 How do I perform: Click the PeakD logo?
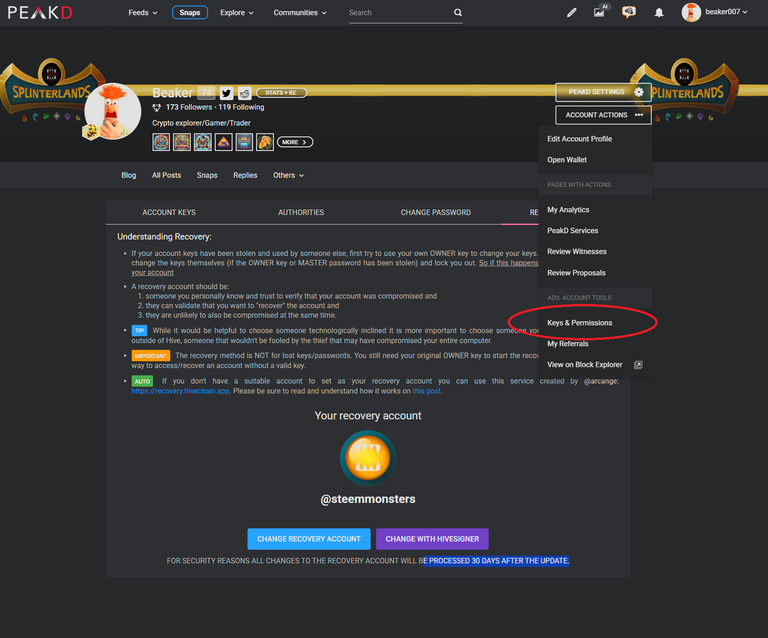pos(40,12)
